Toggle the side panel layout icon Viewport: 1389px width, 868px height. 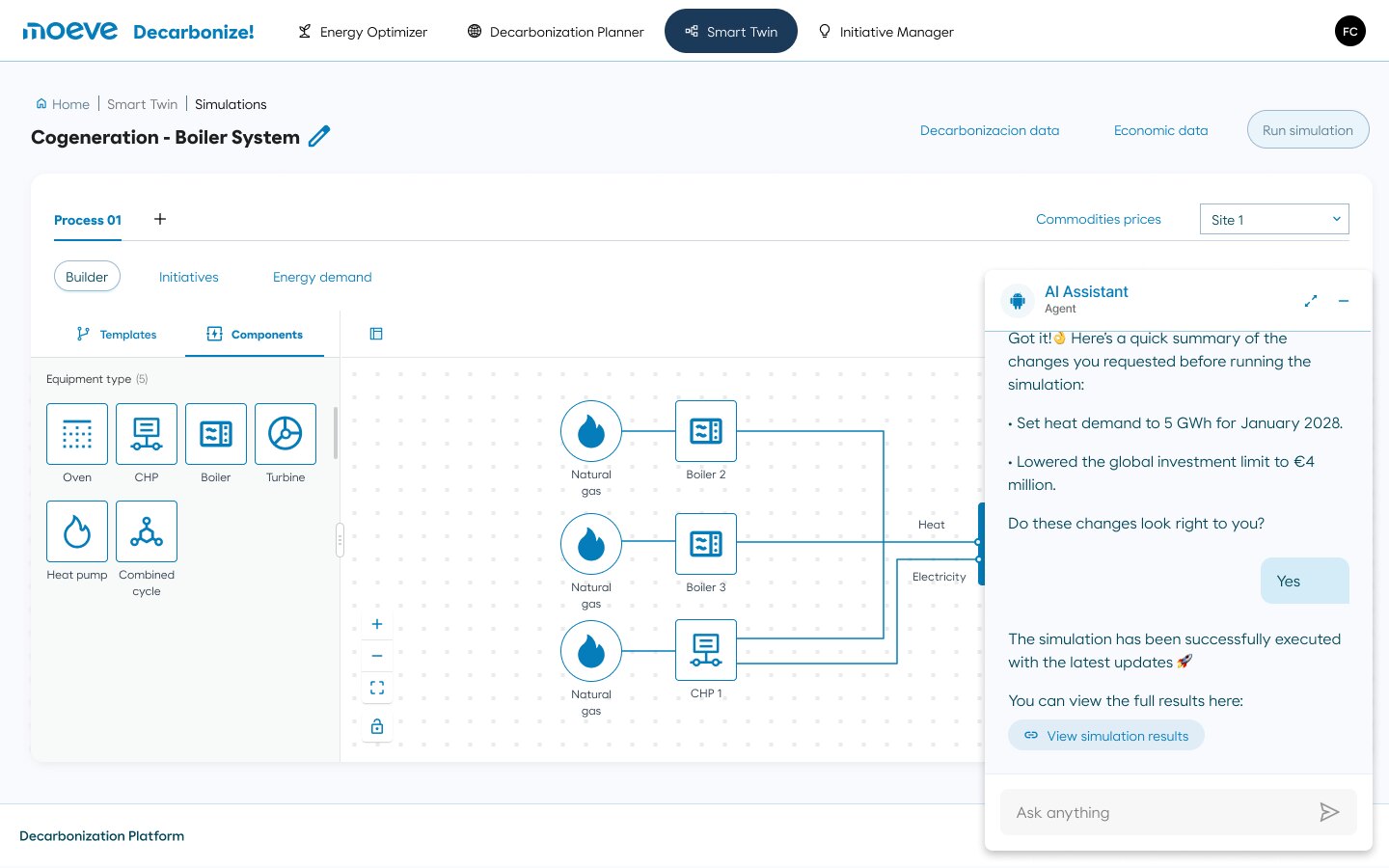pyautogui.click(x=376, y=334)
